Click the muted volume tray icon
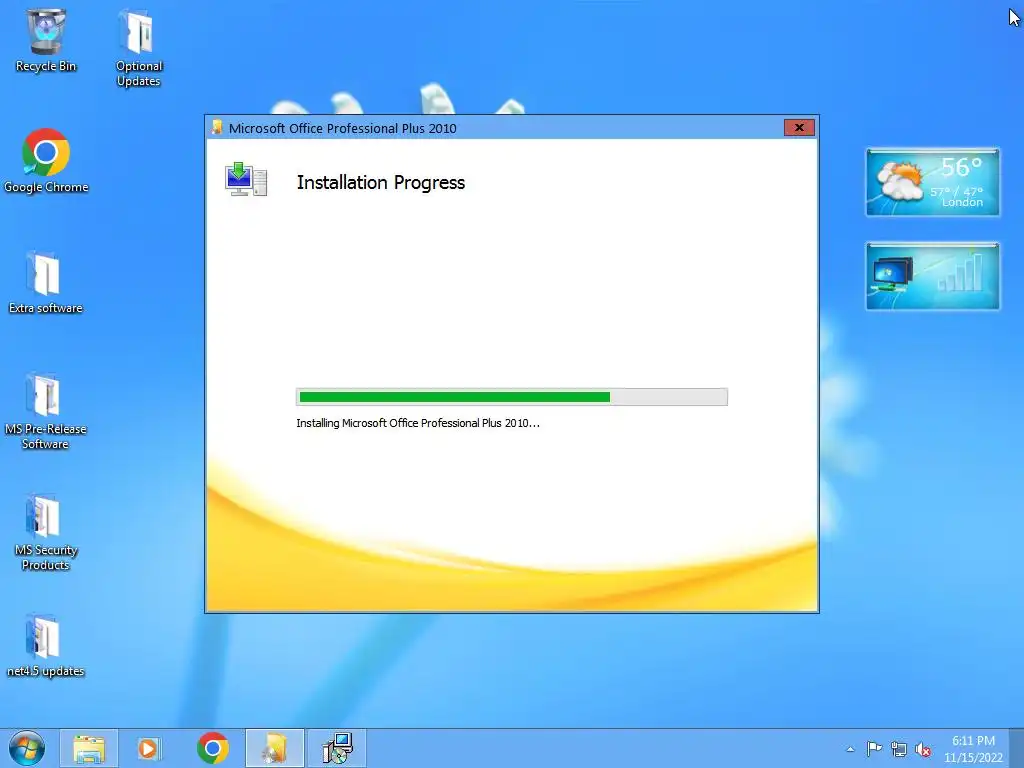 (923, 749)
